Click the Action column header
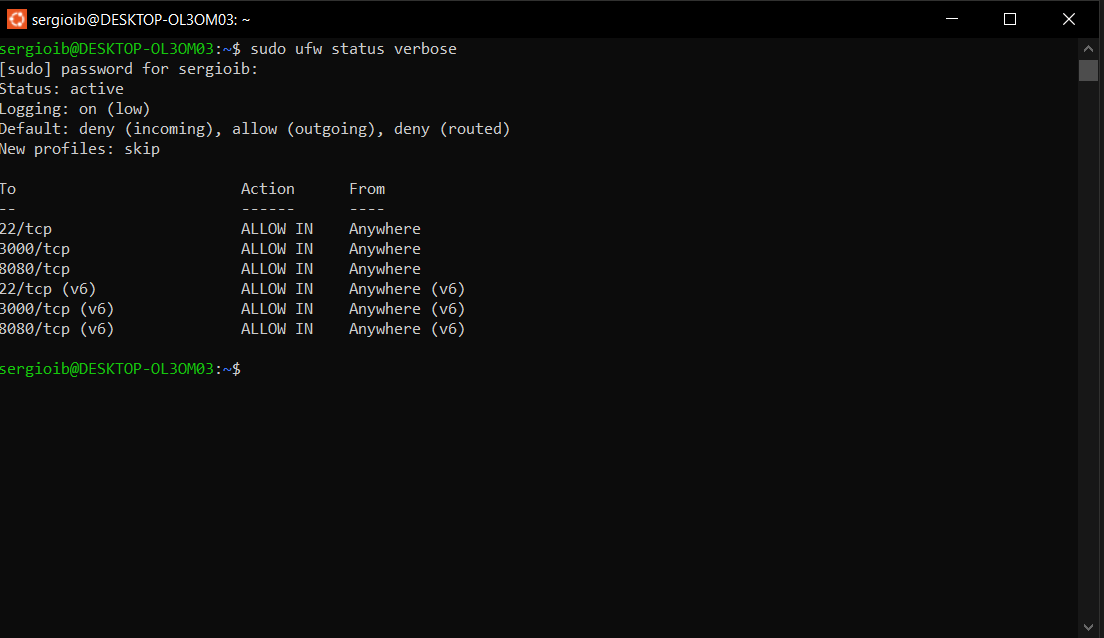1104x638 pixels. (268, 189)
